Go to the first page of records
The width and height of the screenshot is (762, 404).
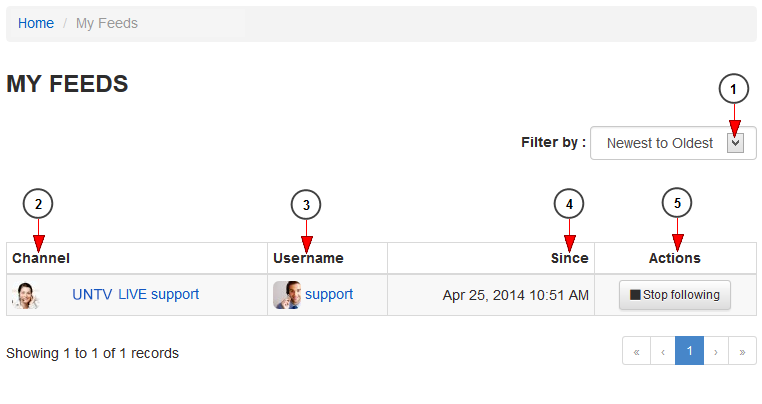point(636,351)
